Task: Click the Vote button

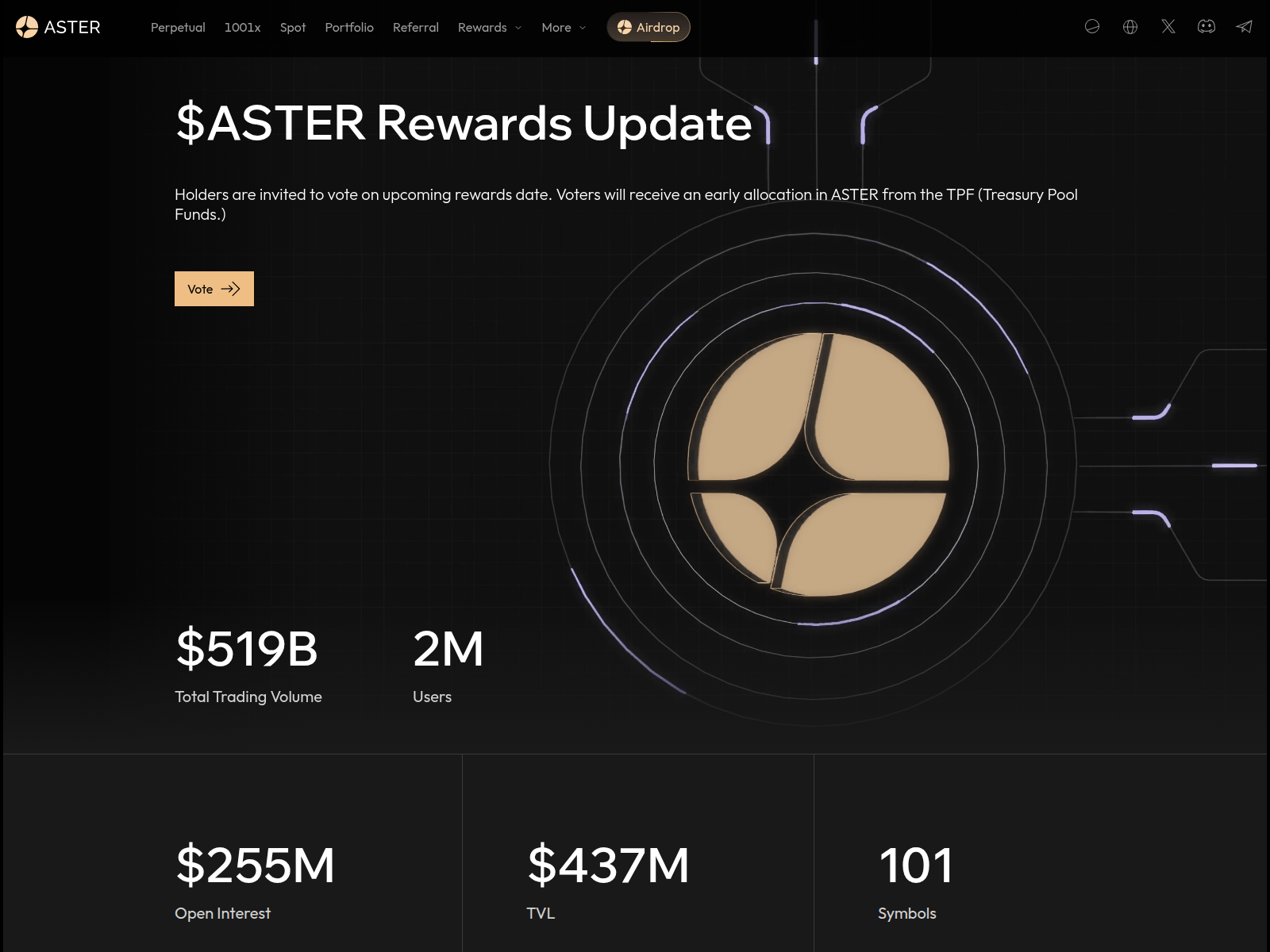Action: pyautogui.click(x=214, y=289)
